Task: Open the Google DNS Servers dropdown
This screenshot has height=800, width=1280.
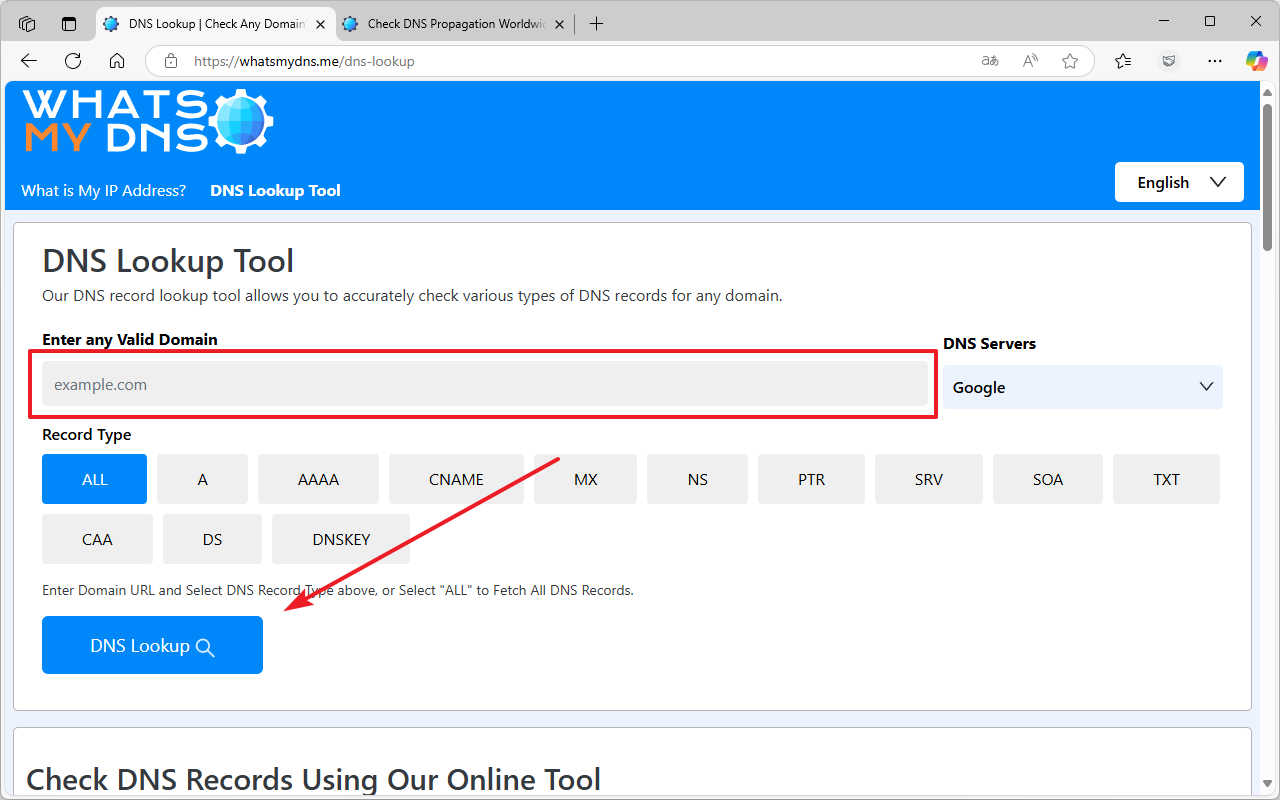Action: [x=1082, y=387]
